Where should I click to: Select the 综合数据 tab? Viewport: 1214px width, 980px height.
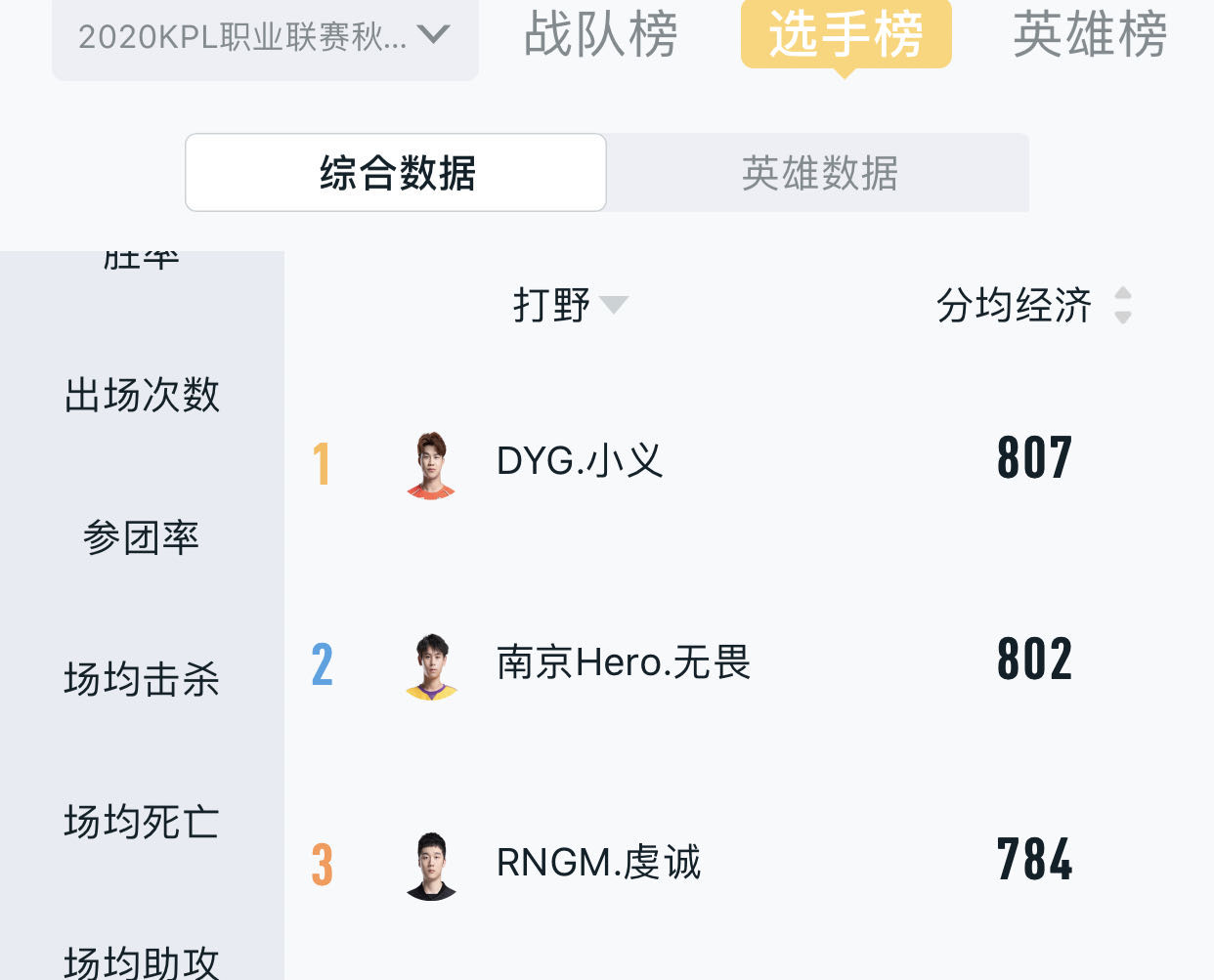point(396,172)
